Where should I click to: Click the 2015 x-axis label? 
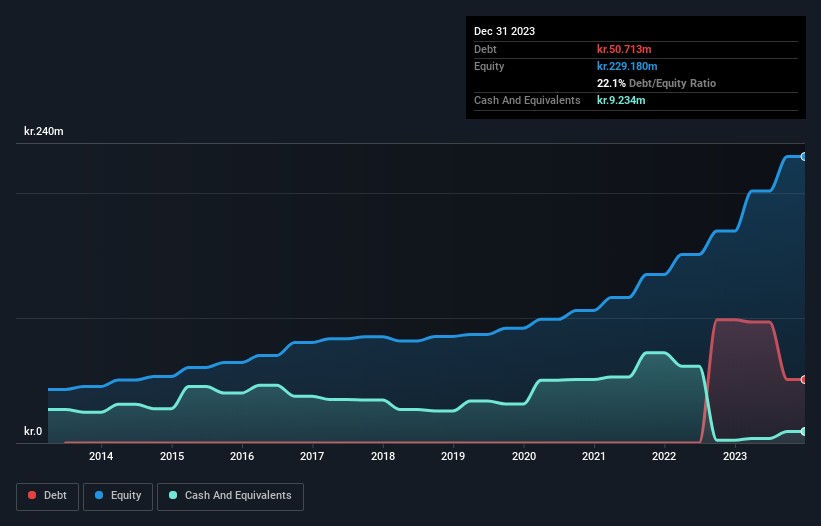tap(172, 456)
